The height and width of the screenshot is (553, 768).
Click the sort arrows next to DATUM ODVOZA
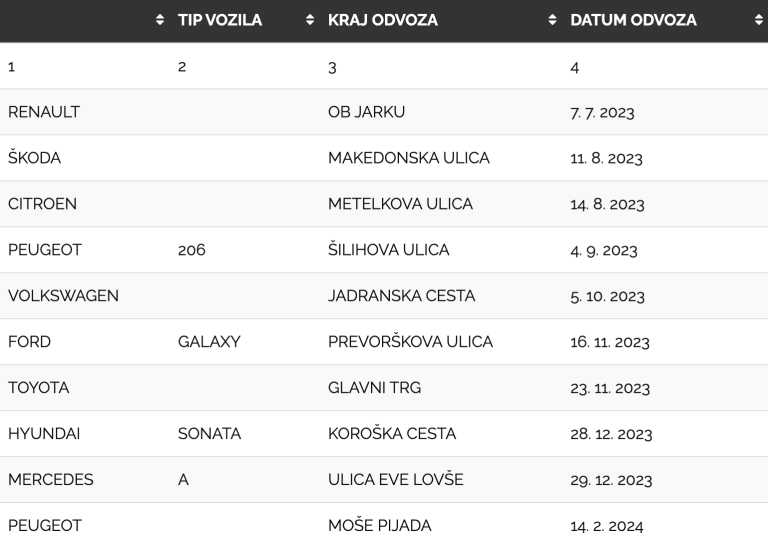[758, 20]
